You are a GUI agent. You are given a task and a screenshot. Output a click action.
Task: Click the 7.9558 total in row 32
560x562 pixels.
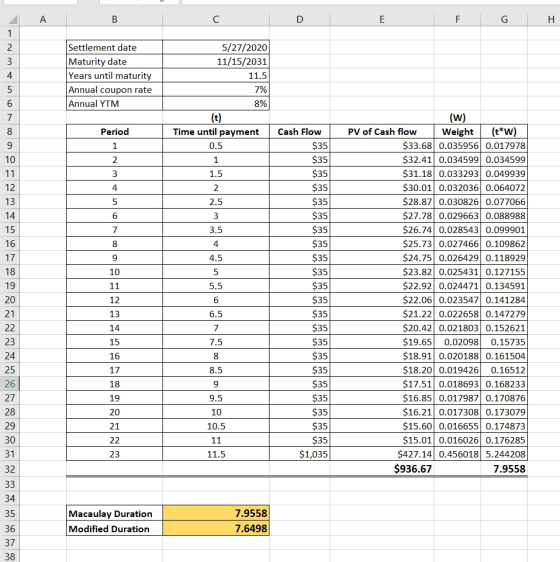coord(504,469)
